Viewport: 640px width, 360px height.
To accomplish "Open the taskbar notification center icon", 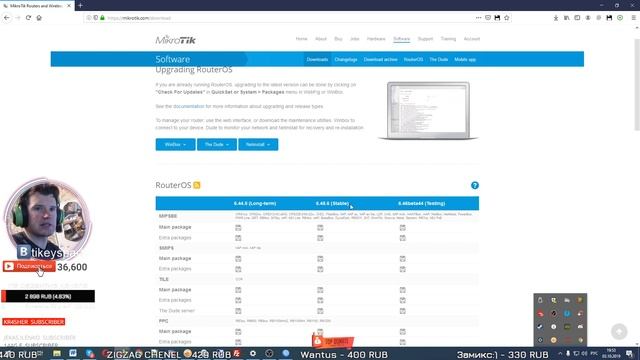I will [629, 353].
